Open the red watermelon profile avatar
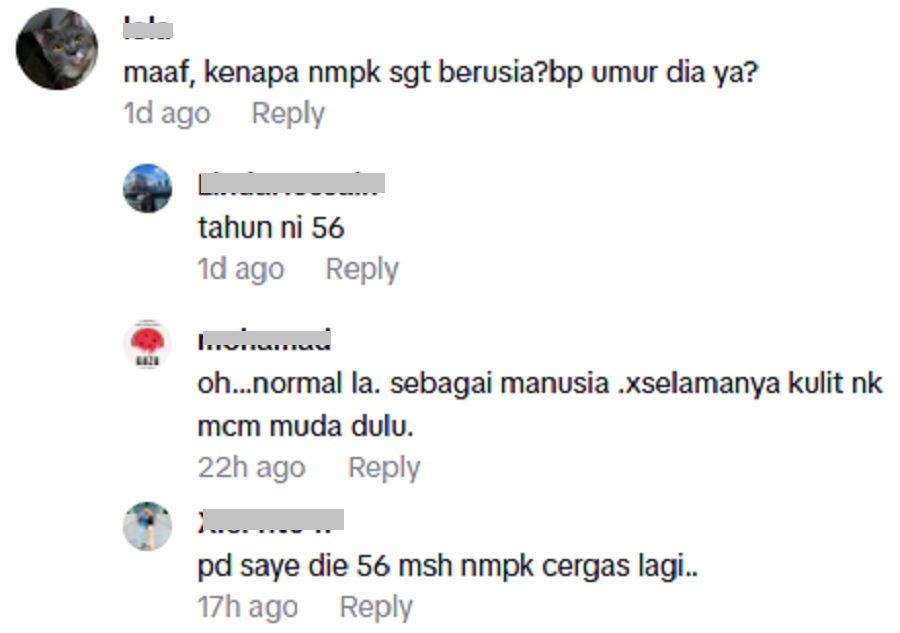This screenshot has height=633, width=900. (148, 344)
